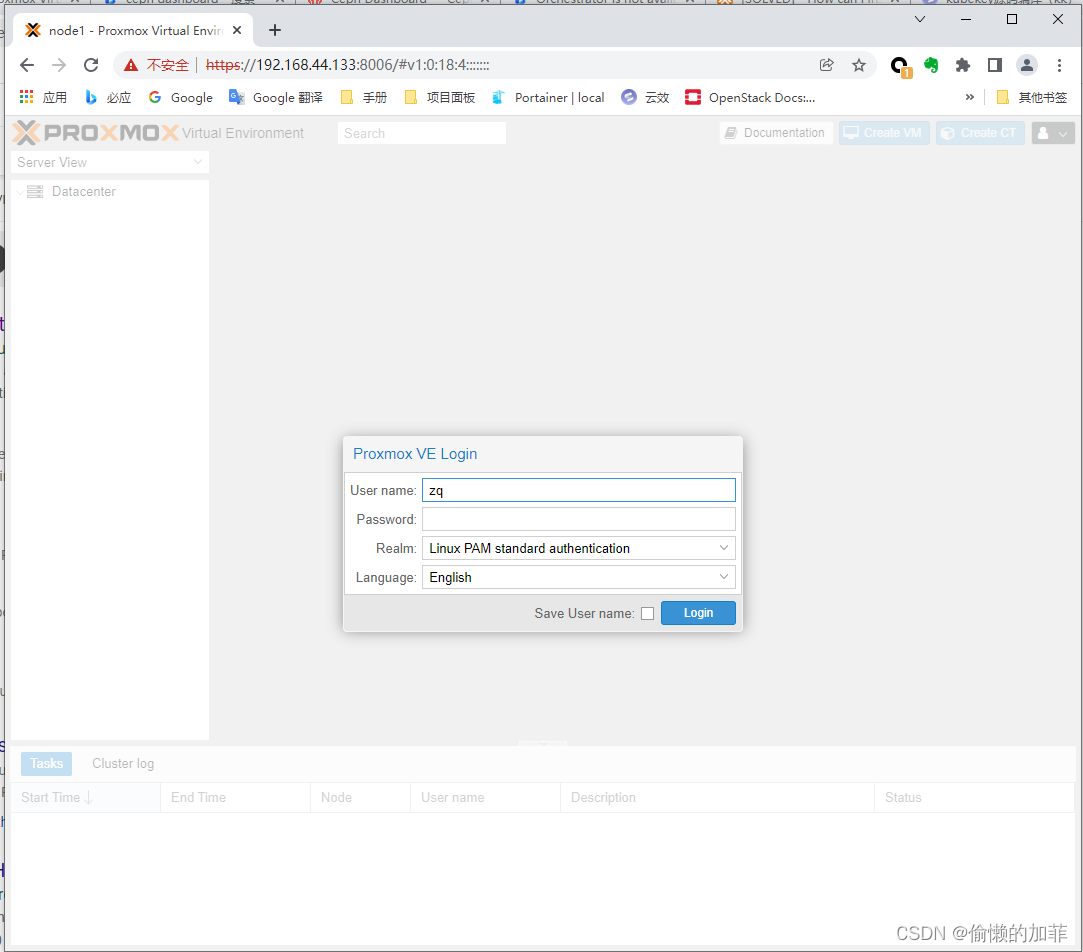Viewport: 1083px width, 952px height.
Task: Open the 必应 Bing bookmark
Action: [x=108, y=97]
